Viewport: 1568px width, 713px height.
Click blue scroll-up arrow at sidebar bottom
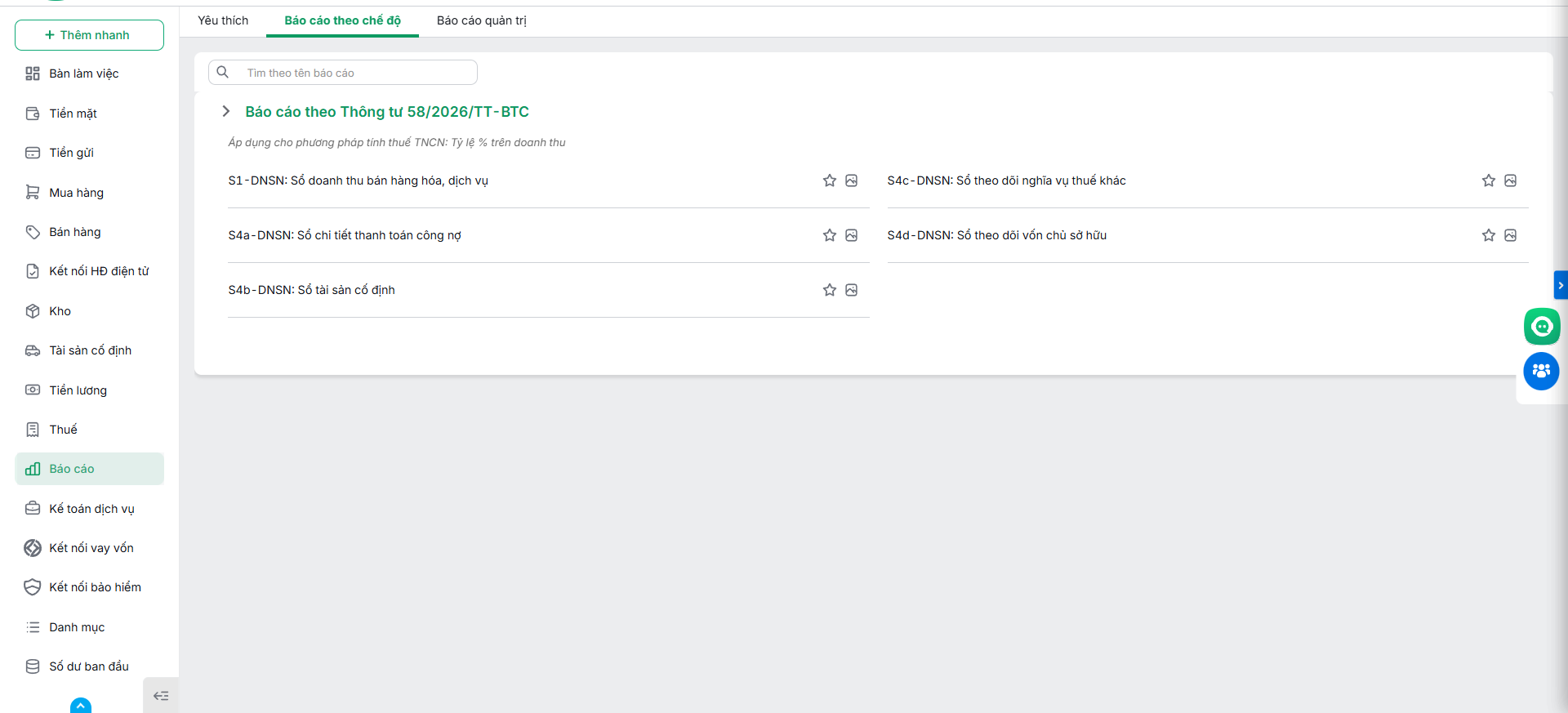point(81,706)
